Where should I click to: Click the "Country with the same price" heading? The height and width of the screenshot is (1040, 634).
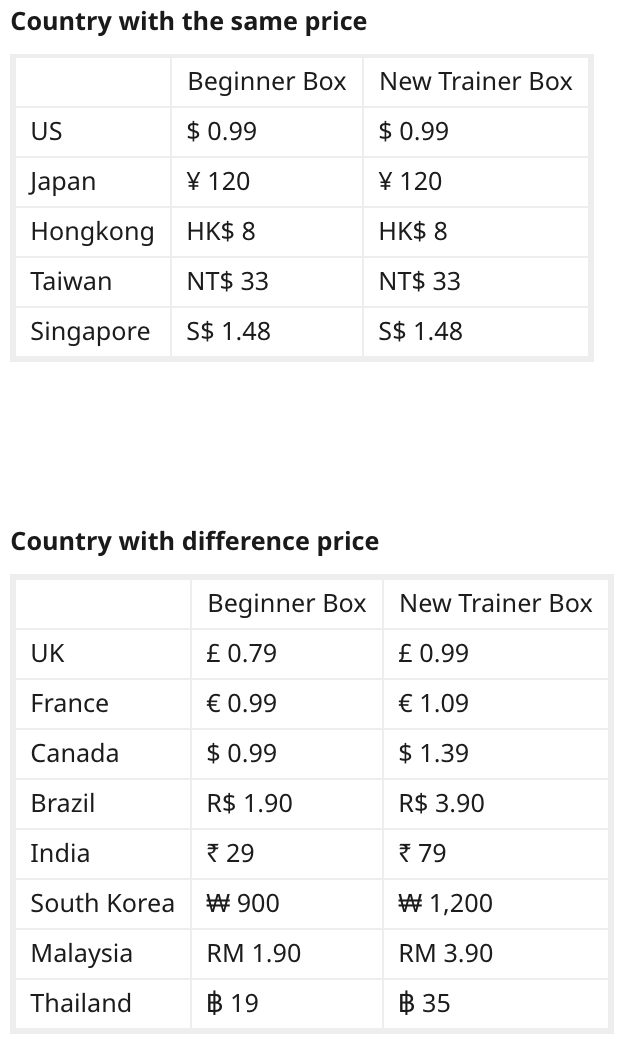[x=188, y=21]
